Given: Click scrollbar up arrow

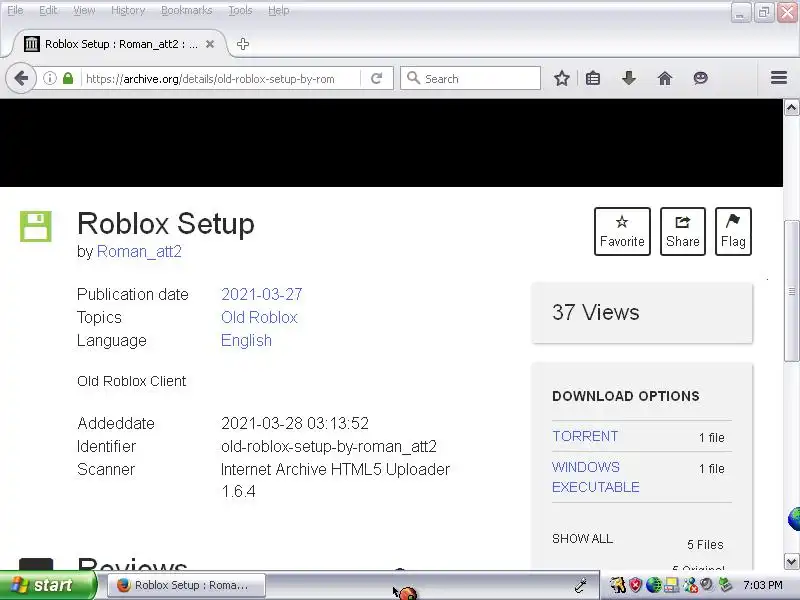Looking at the screenshot, I should tap(791, 108).
